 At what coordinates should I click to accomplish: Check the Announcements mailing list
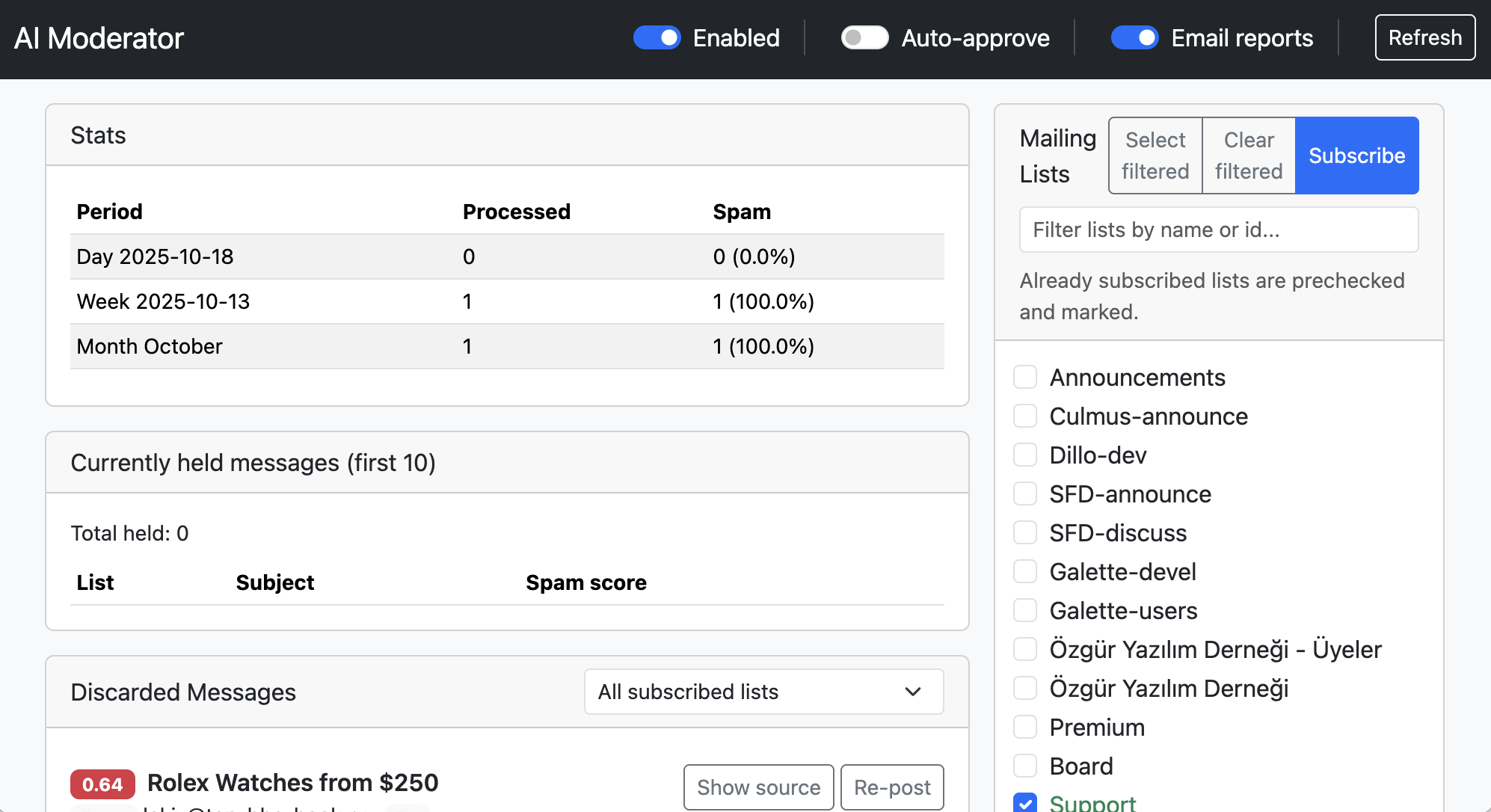click(1025, 377)
